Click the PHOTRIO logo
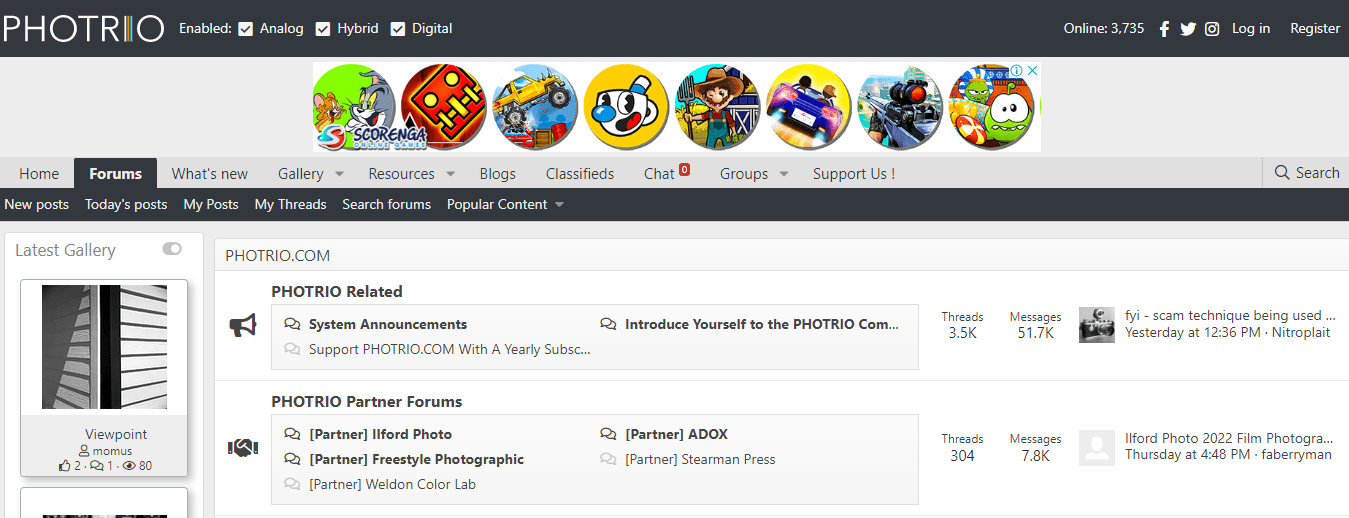The width and height of the screenshot is (1349, 518). (83, 28)
